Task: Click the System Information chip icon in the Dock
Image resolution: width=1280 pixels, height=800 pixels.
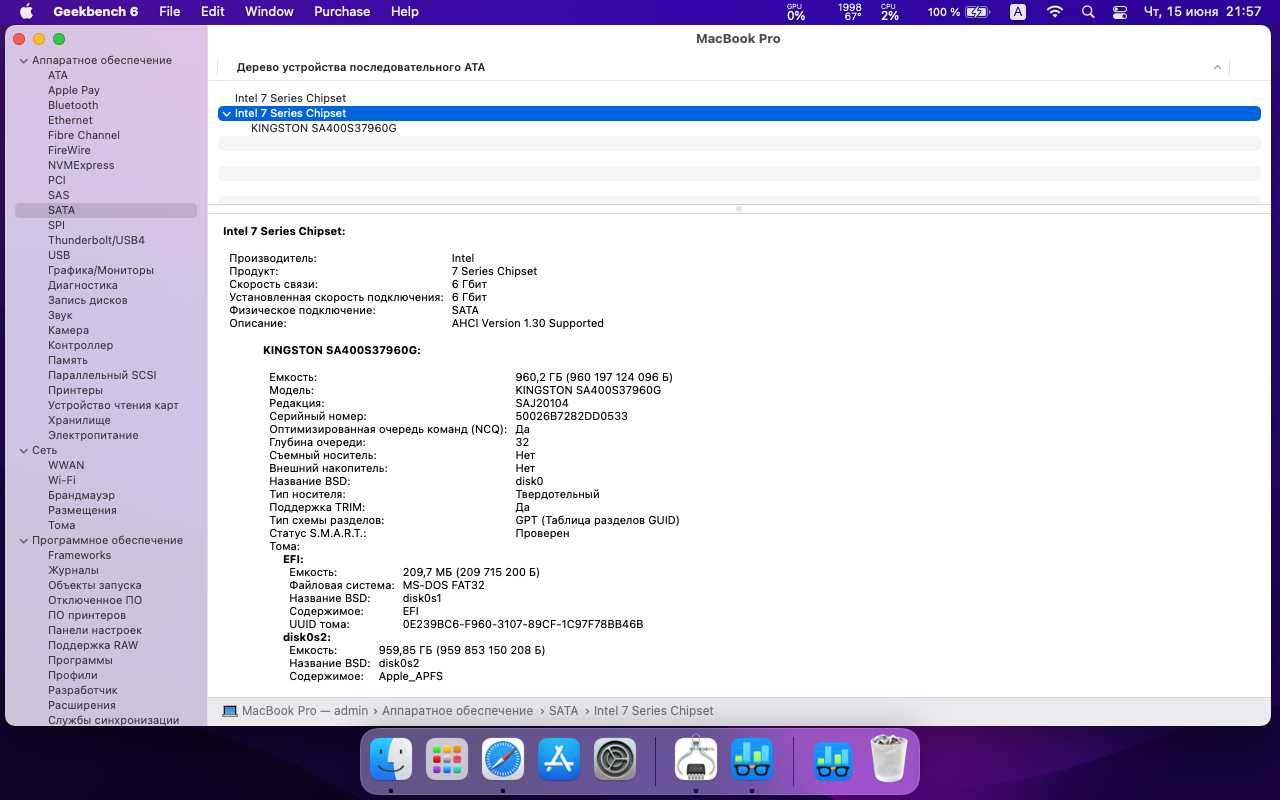Action: tap(696, 760)
